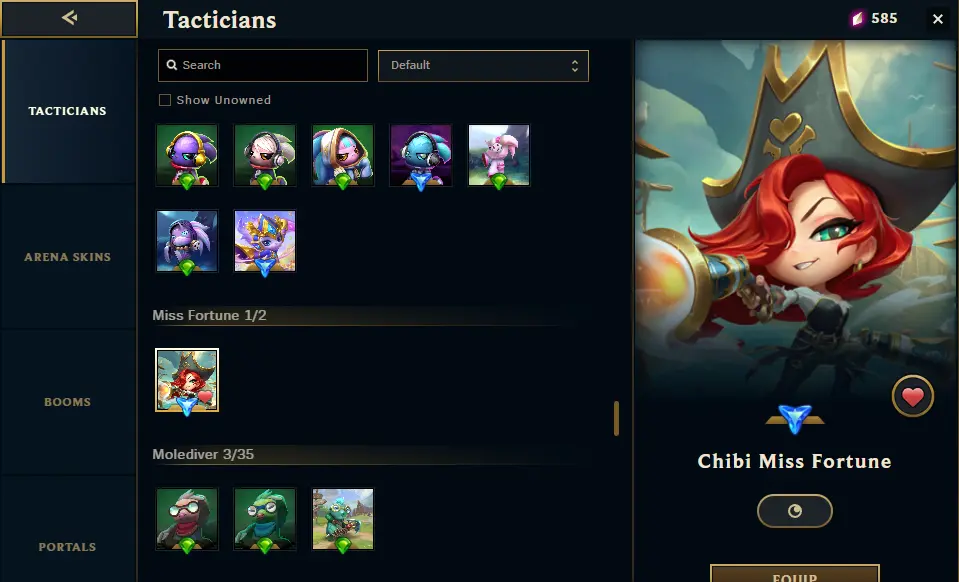The width and height of the screenshot is (959, 582).
Task: Select the purple headphones sprite tactician
Action: coord(187,155)
